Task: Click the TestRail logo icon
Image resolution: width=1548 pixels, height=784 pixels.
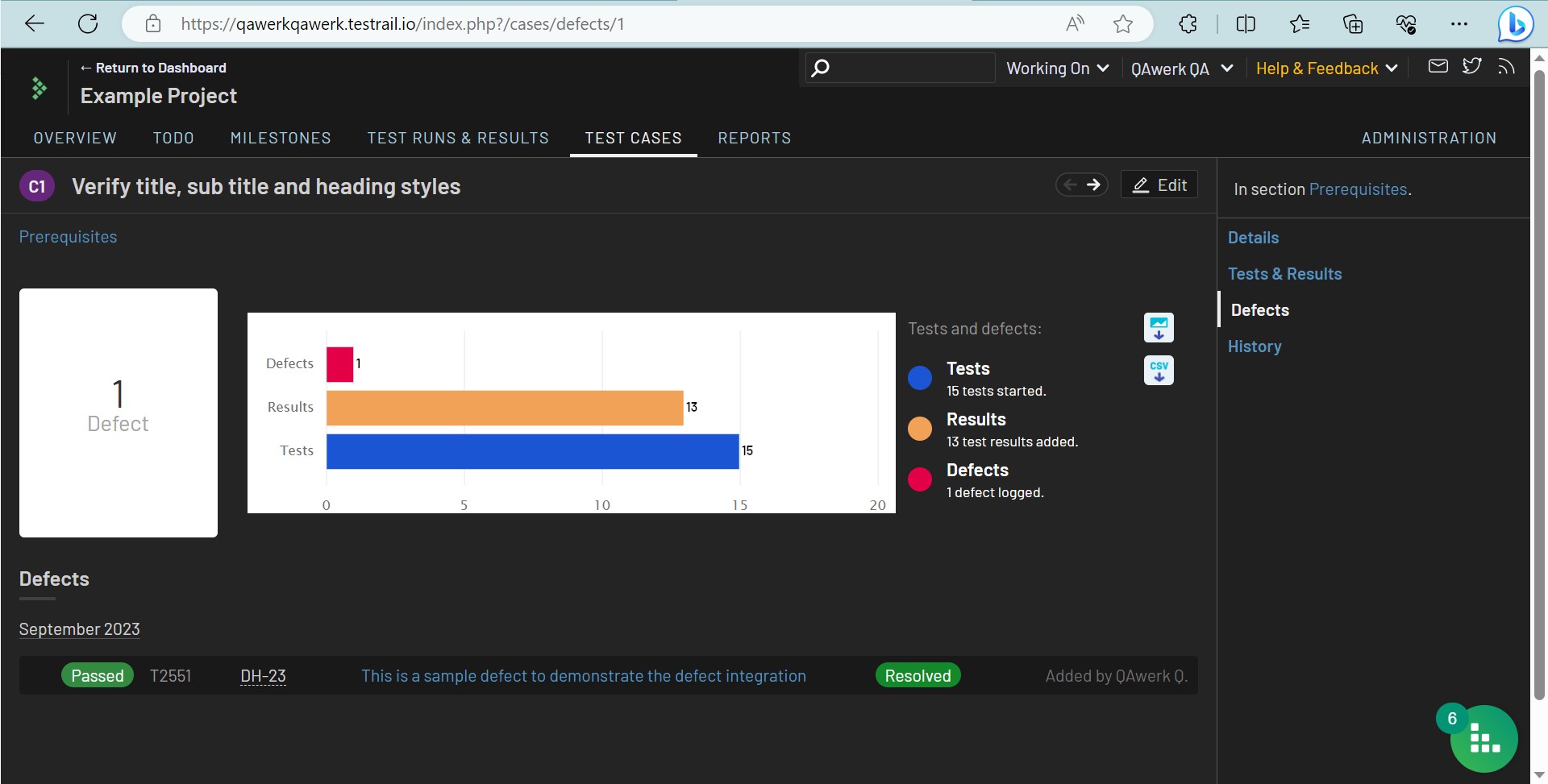Action: point(39,88)
